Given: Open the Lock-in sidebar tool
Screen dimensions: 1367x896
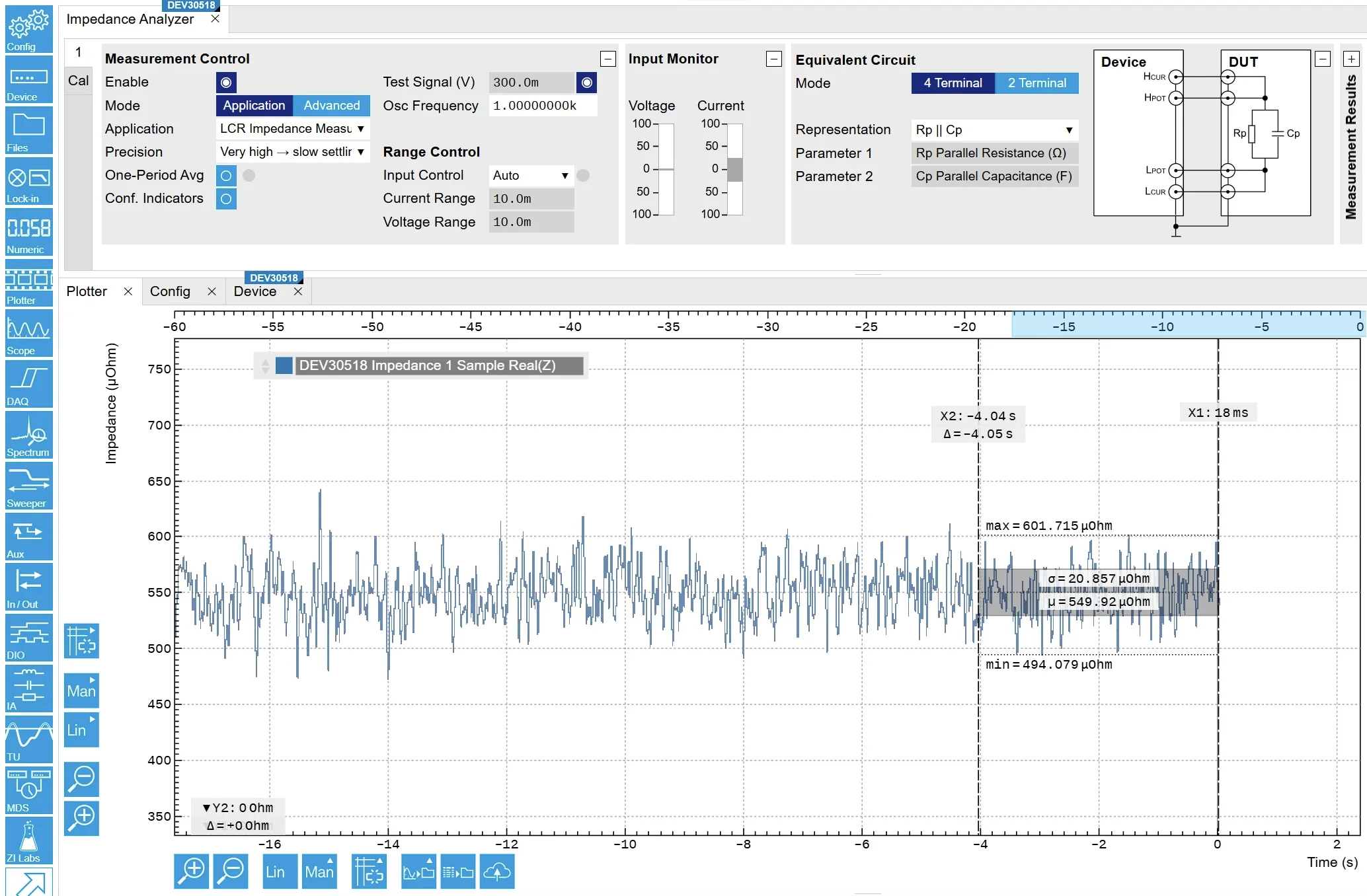Looking at the screenshot, I should coord(28,182).
